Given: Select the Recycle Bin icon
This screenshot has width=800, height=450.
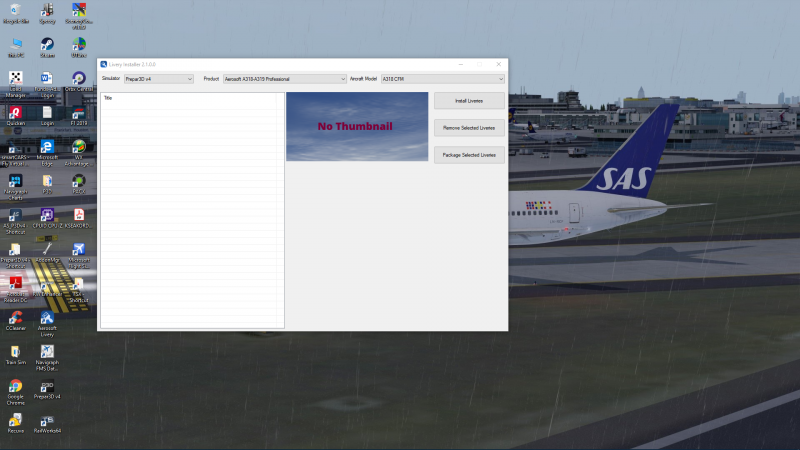Looking at the screenshot, I should coord(15,13).
